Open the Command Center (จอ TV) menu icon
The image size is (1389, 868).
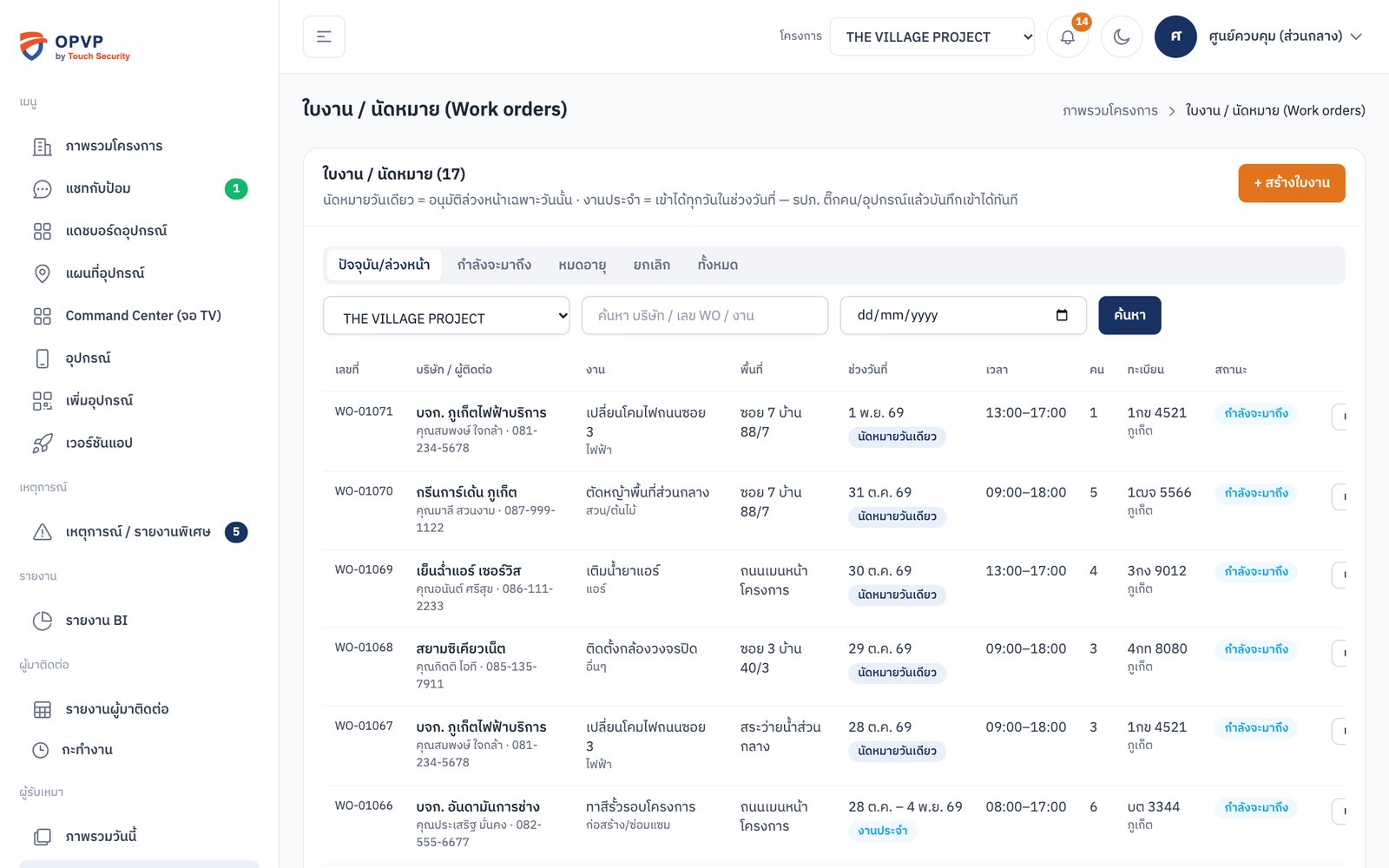(x=43, y=317)
